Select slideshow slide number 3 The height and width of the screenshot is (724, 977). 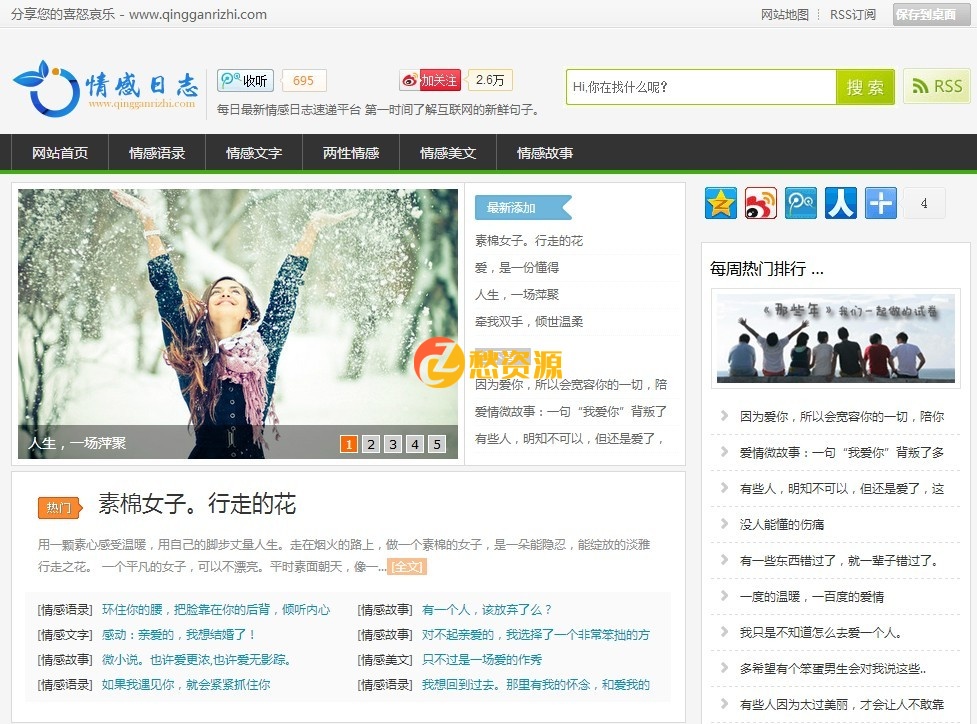tap(393, 442)
